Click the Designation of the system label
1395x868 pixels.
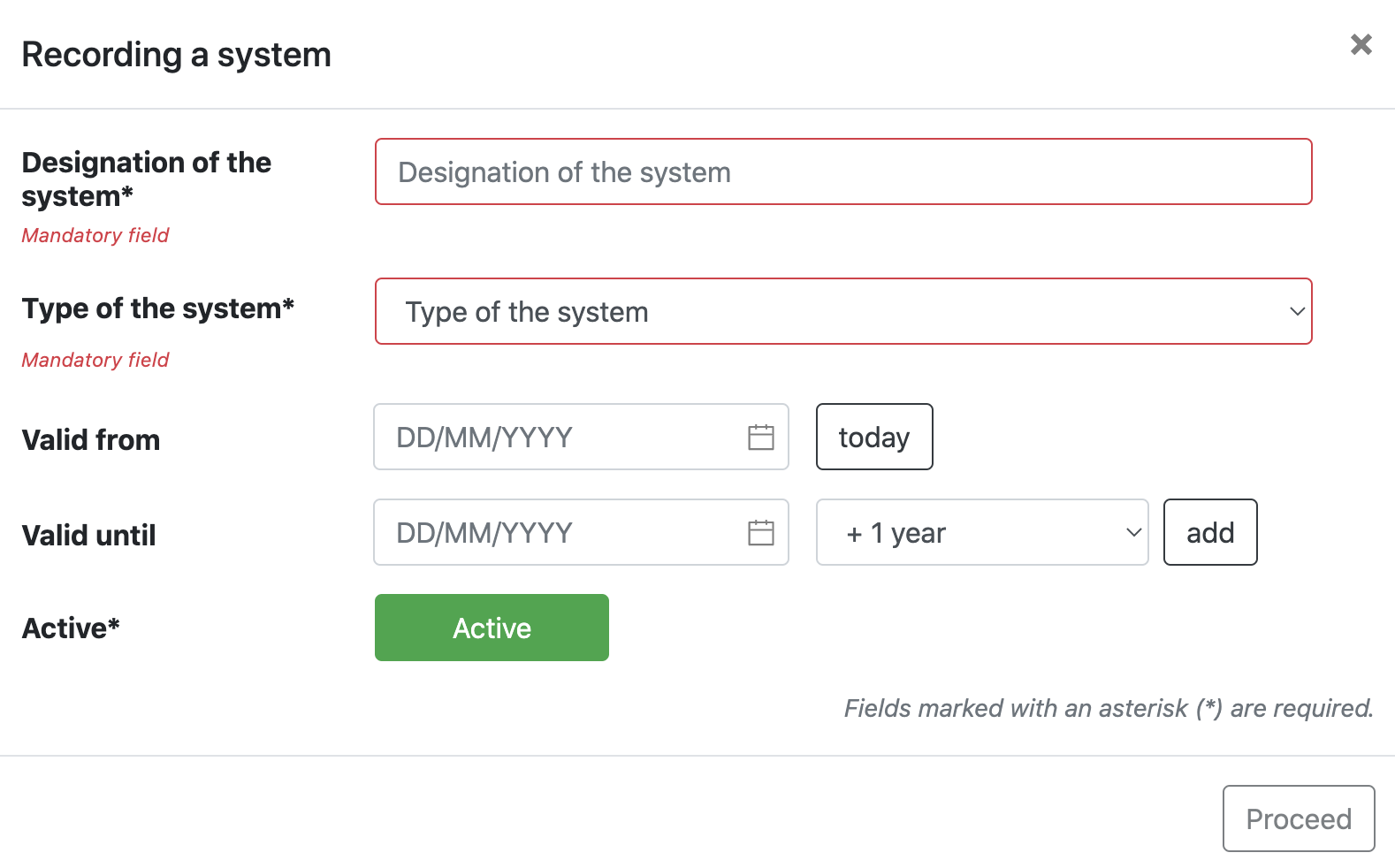point(146,179)
